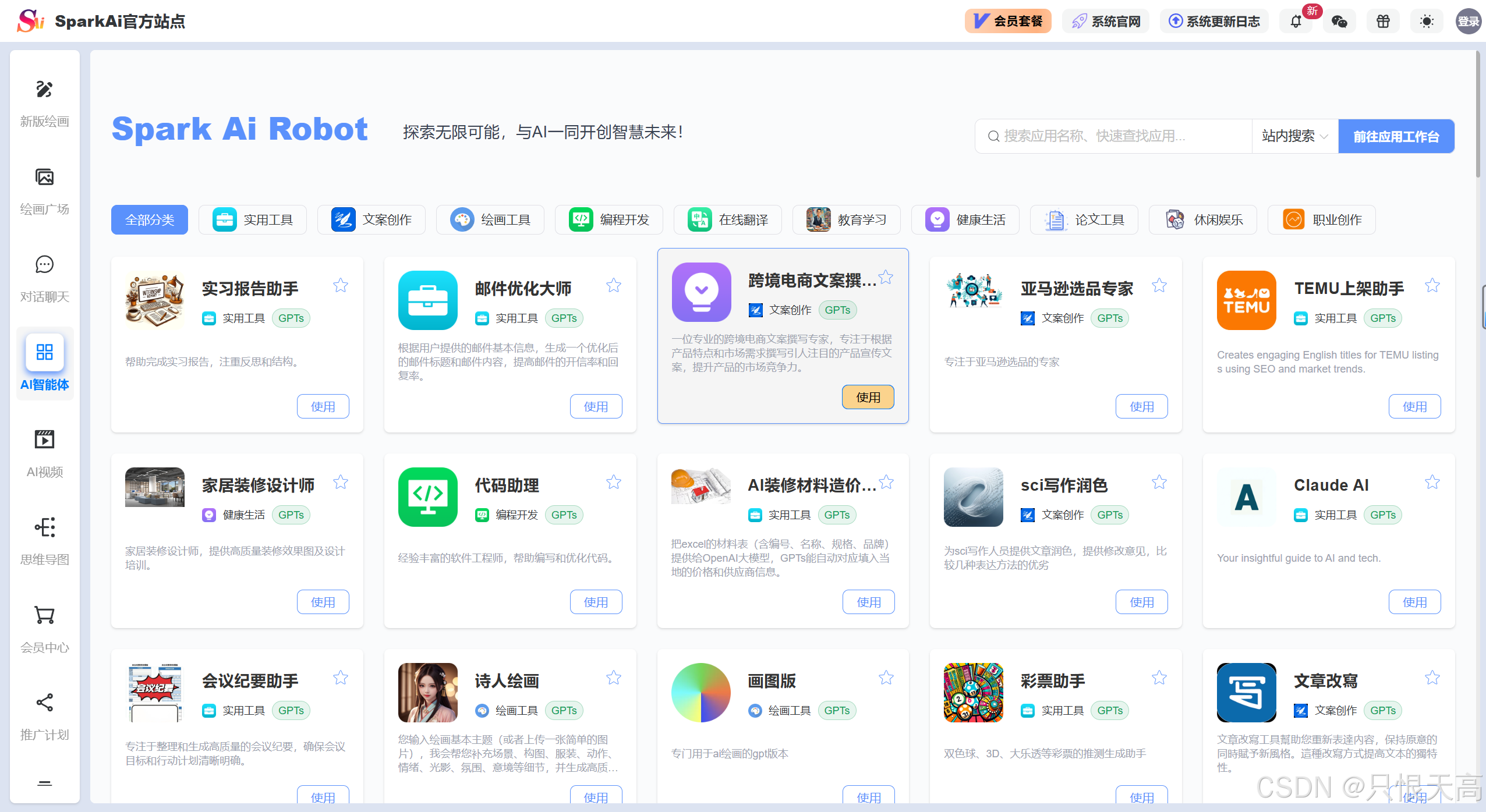This screenshot has width=1486, height=812.
Task: Open 对话聊天 chat icon in sidebar
Action: tap(44, 265)
